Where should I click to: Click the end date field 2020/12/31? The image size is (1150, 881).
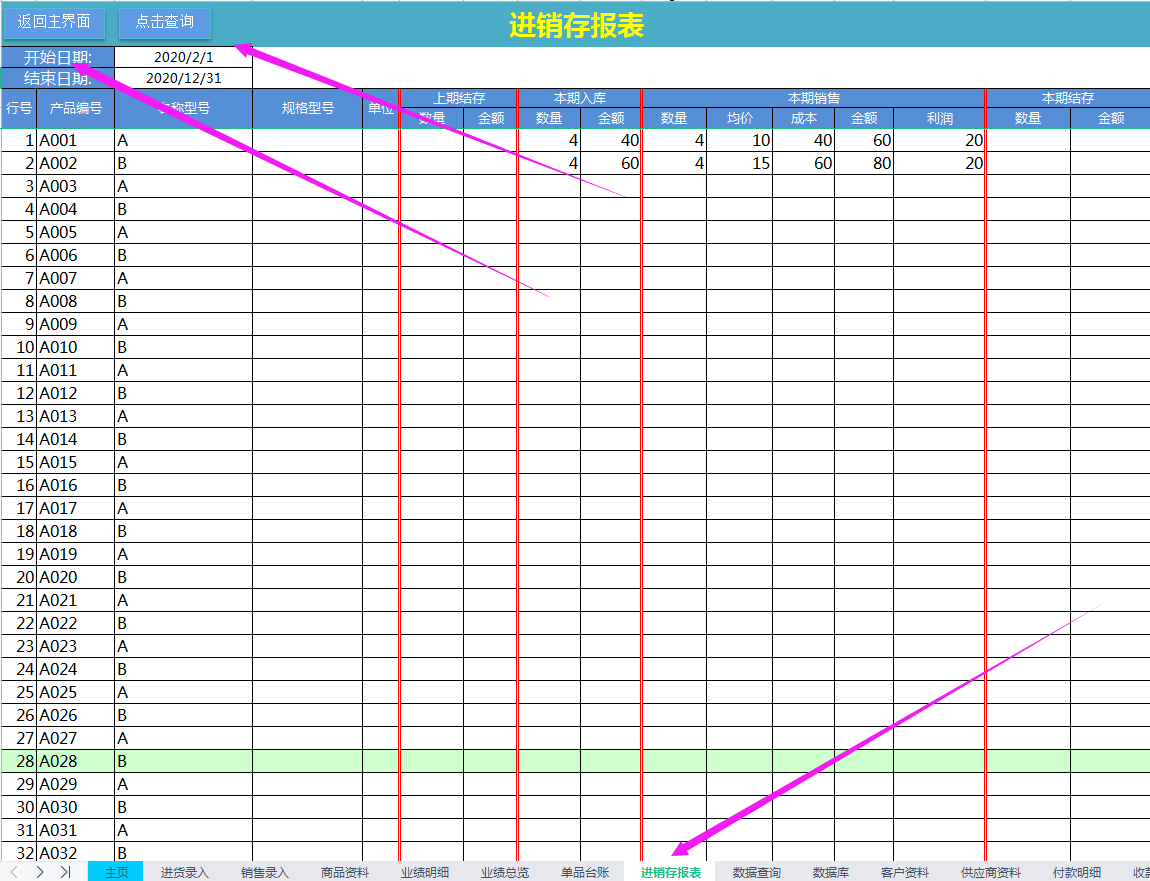coord(183,78)
